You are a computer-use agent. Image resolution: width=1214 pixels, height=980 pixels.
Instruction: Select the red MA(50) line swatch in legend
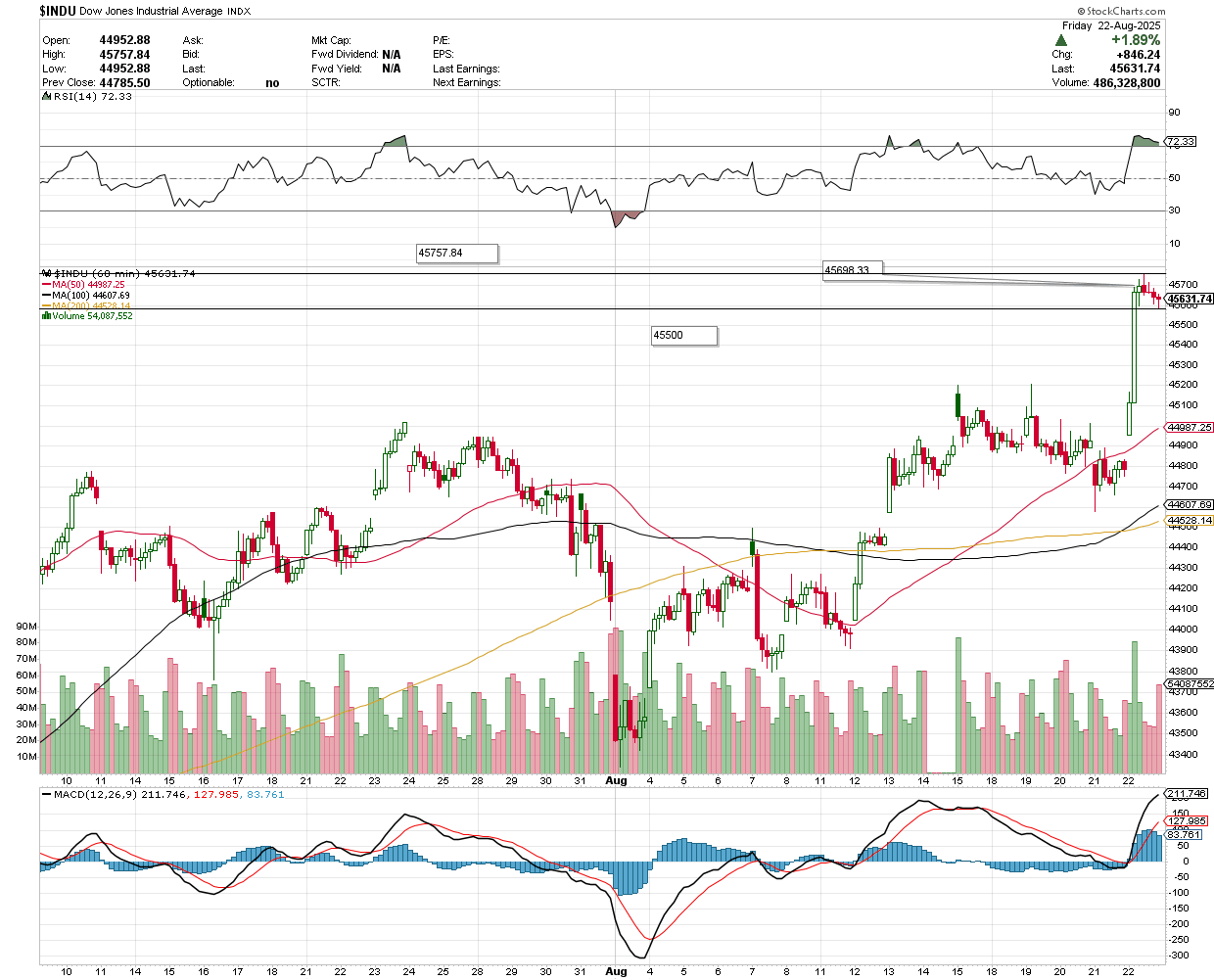pyautogui.click(x=46, y=285)
